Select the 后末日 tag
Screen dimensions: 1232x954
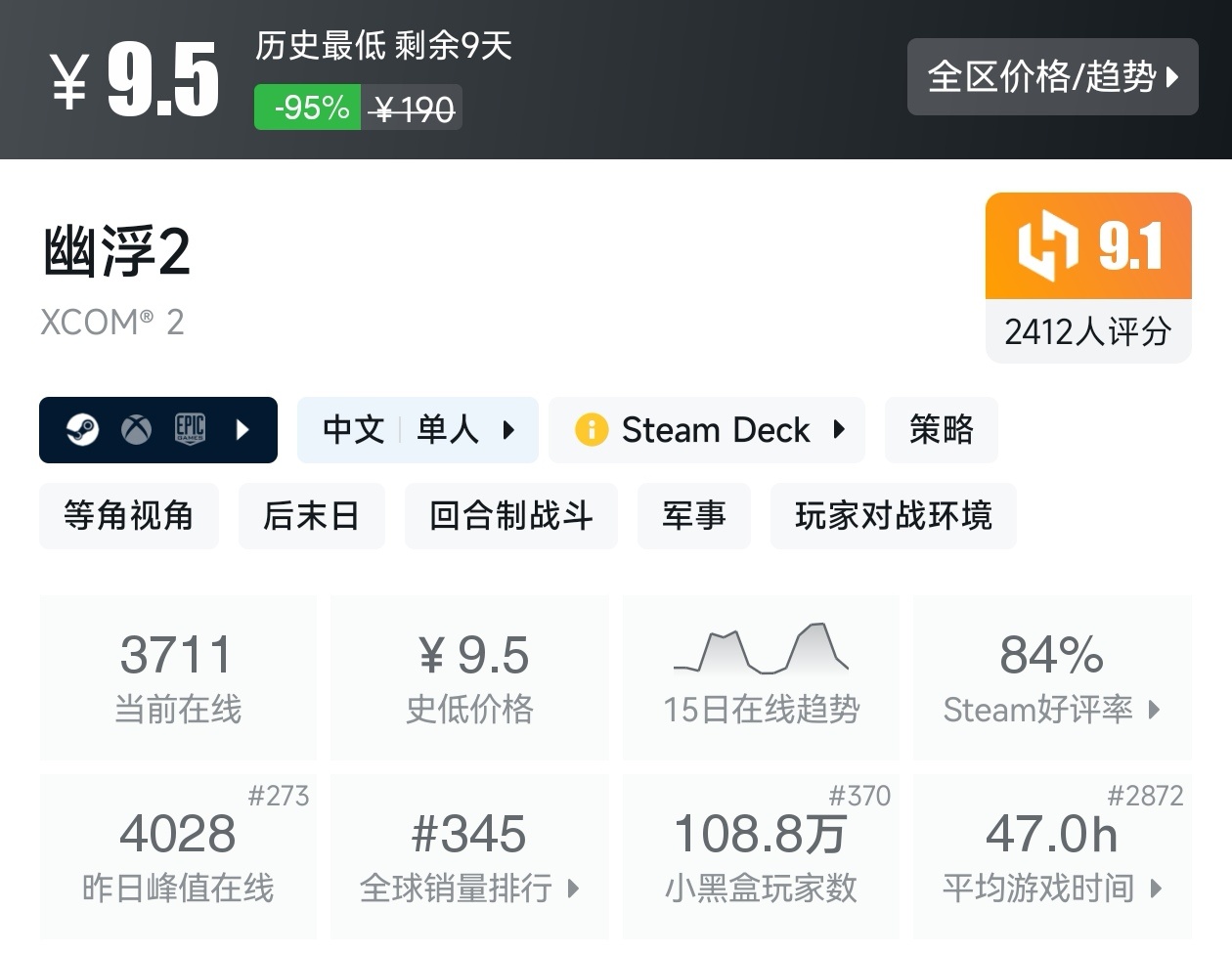click(312, 516)
